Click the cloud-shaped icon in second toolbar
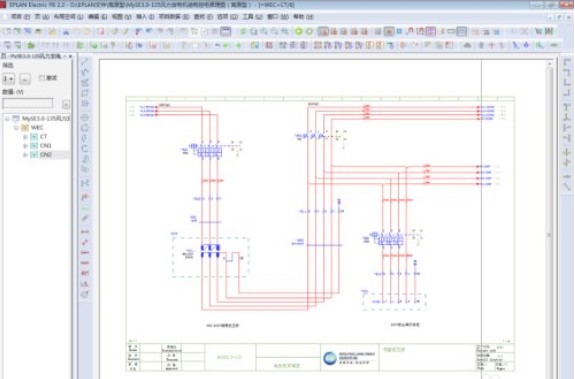The width and height of the screenshot is (575, 379). [467, 45]
